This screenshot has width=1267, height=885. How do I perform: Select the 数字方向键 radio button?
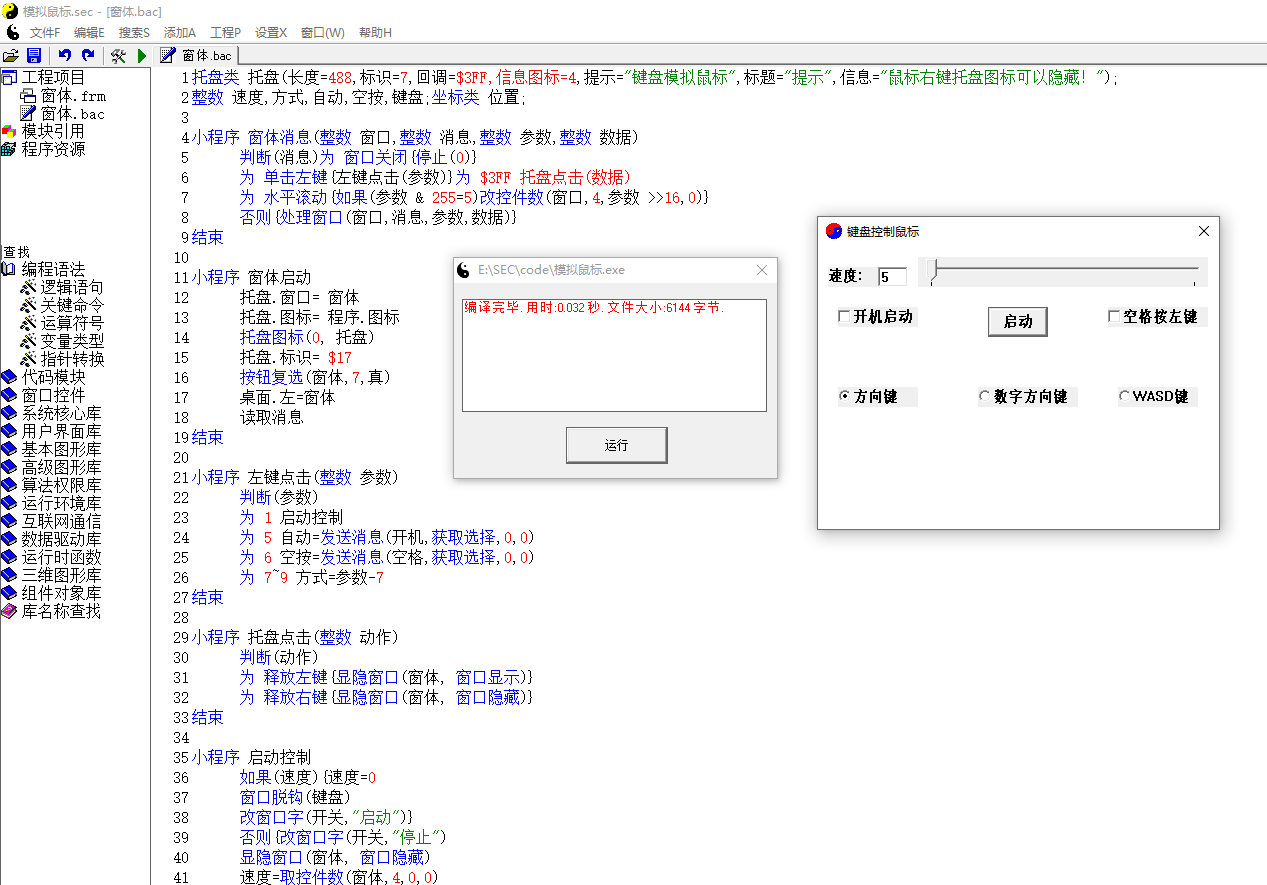click(x=985, y=397)
